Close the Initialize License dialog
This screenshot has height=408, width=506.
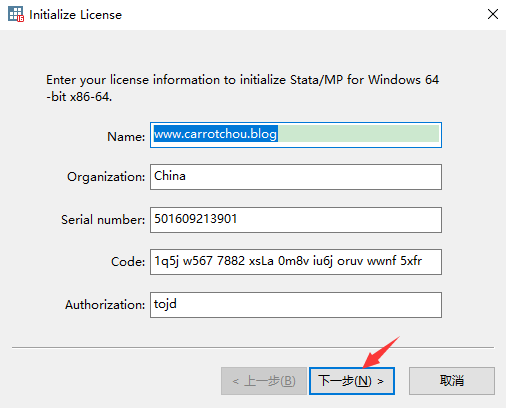coord(493,14)
